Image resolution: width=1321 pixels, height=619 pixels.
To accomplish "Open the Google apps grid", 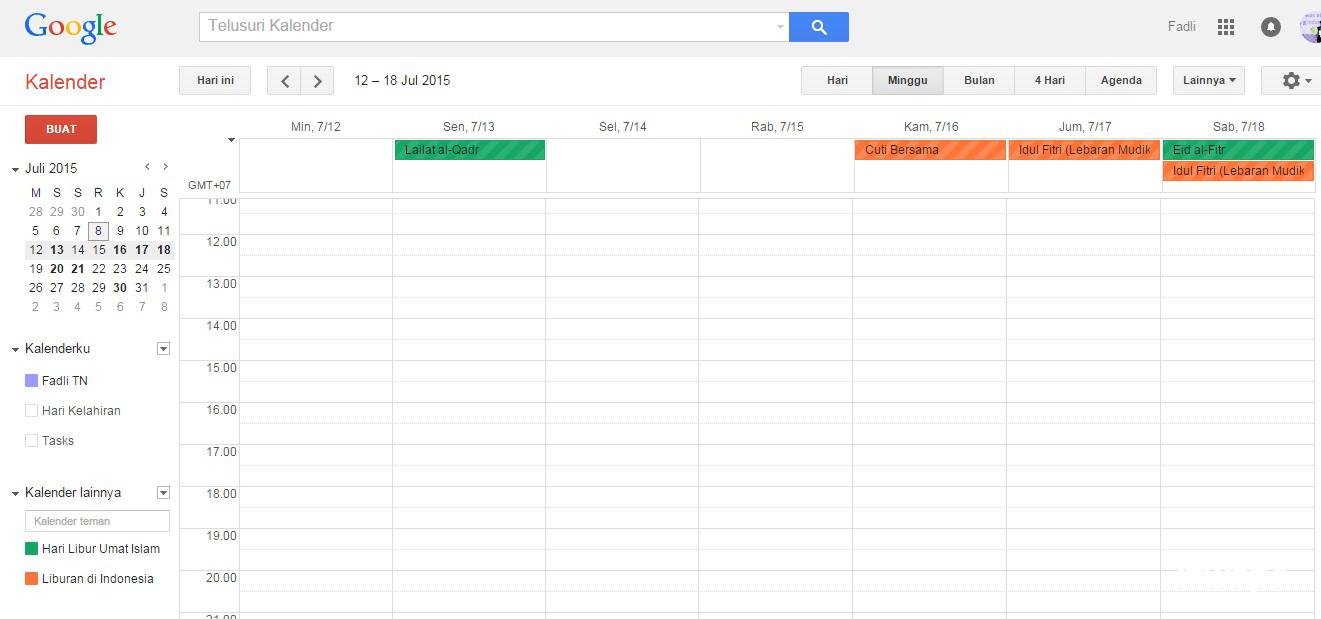I will 1225,27.
